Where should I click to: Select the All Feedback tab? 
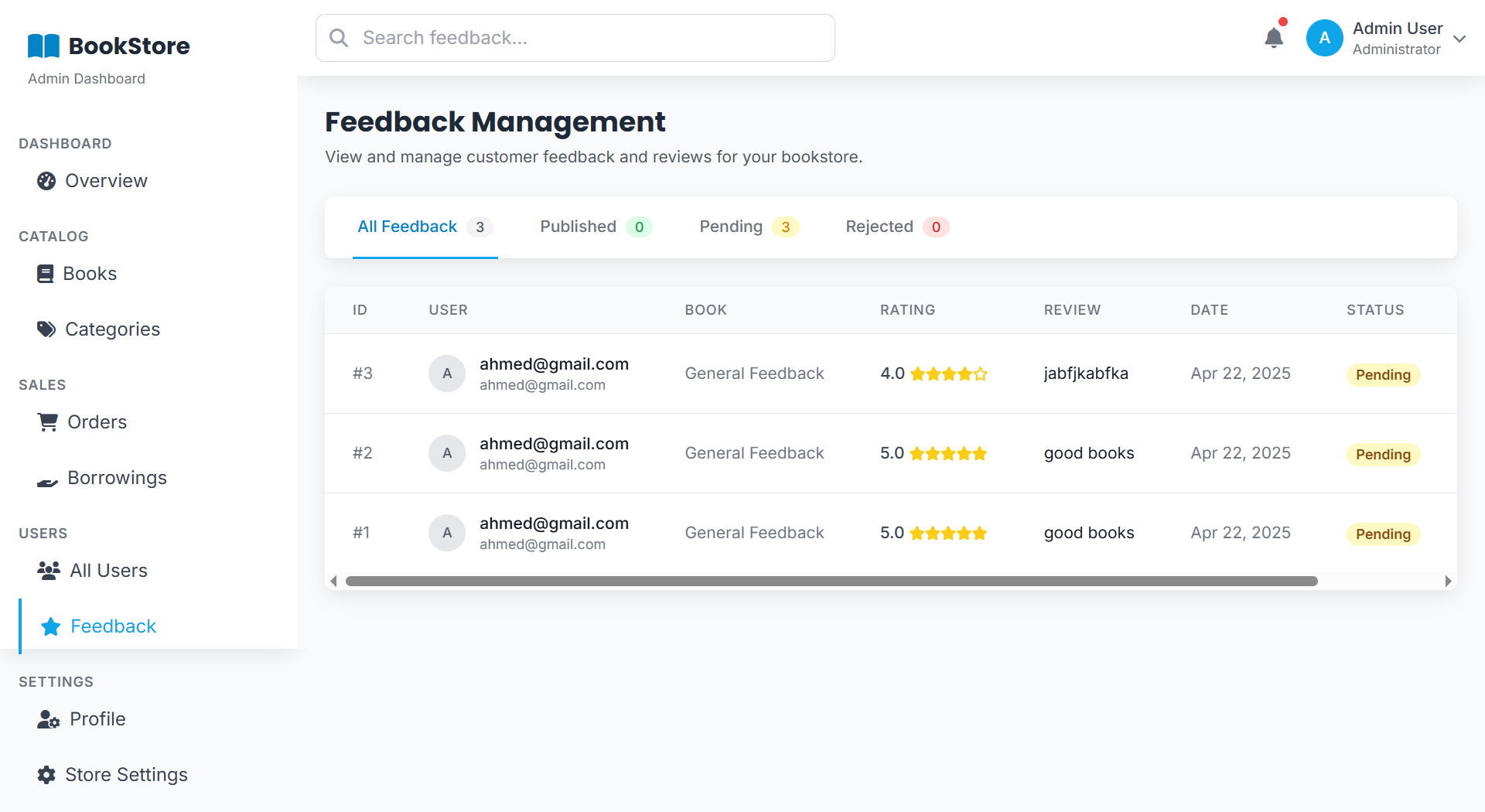point(425,227)
